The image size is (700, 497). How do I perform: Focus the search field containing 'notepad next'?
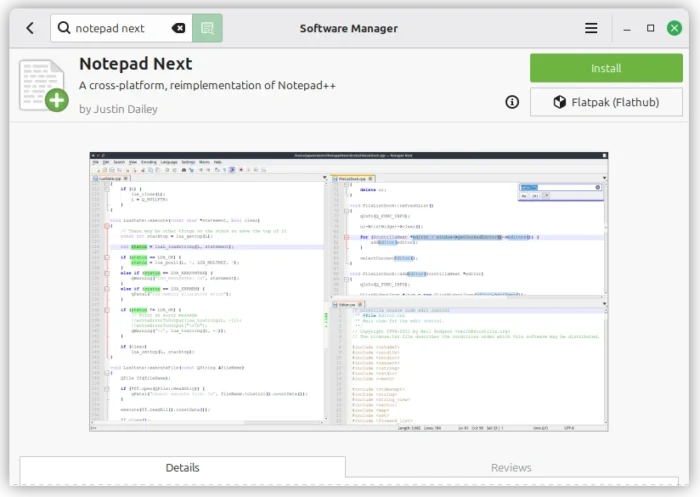[x=115, y=28]
